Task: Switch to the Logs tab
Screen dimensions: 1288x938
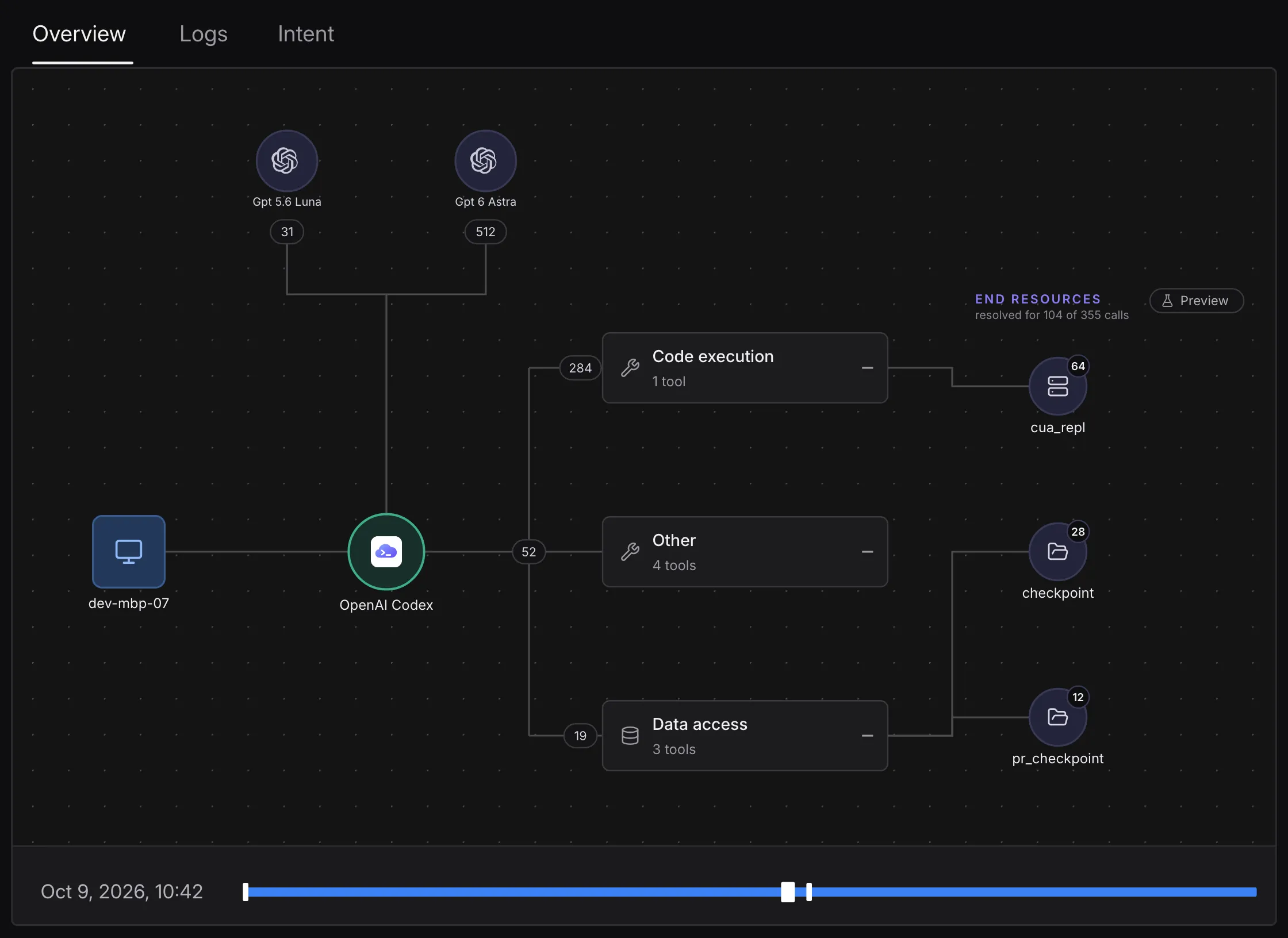Action: tap(204, 34)
